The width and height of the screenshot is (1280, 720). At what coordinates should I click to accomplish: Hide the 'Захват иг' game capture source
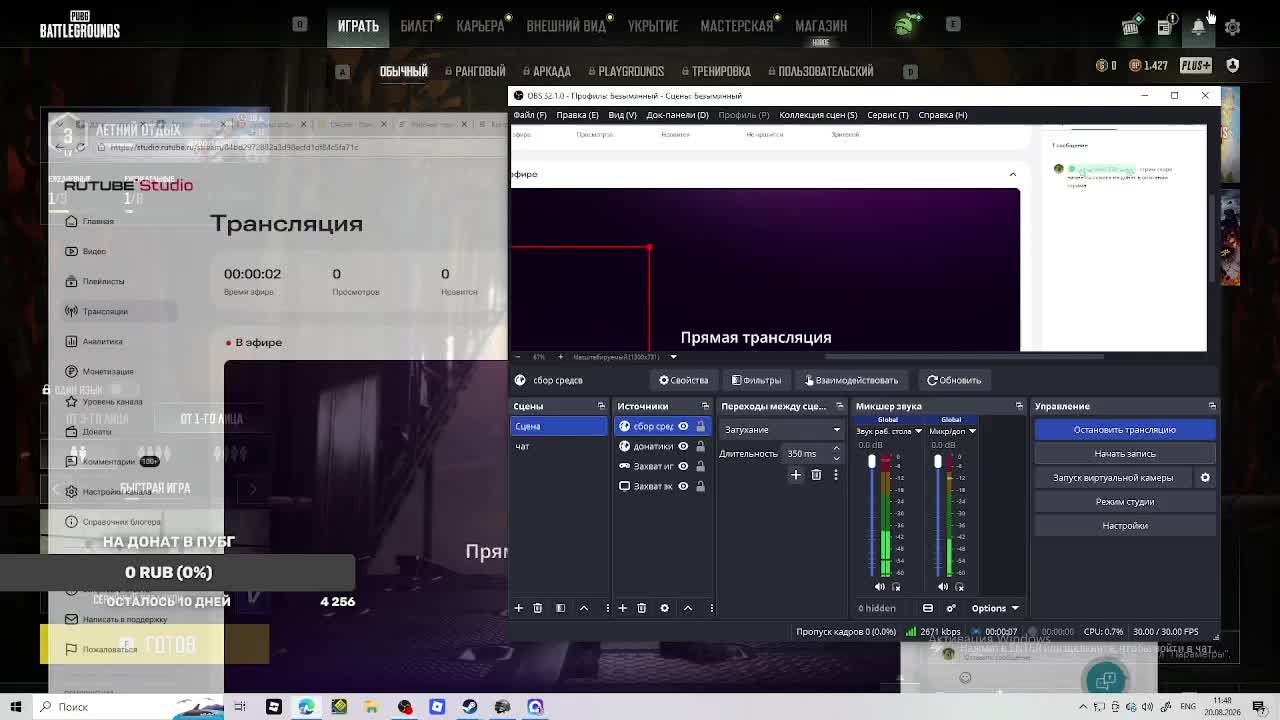[683, 466]
